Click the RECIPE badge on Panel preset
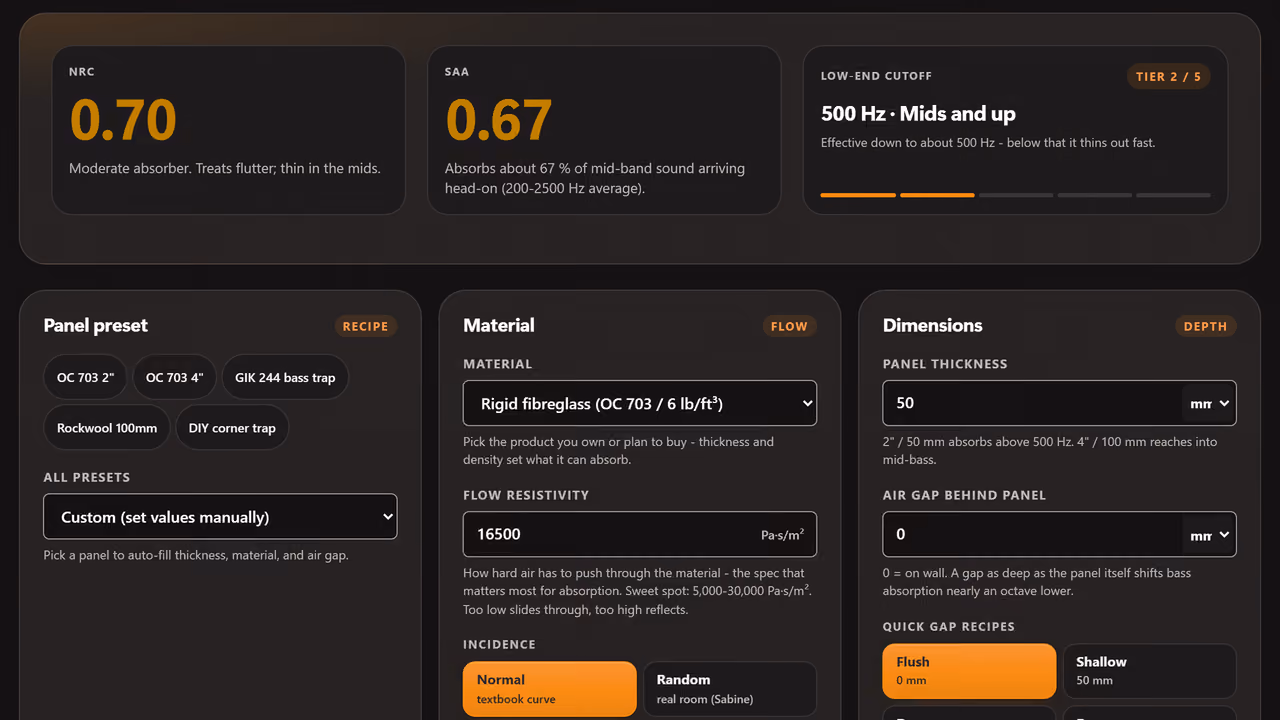Screen dimensions: 1280x720 [x=365, y=326]
